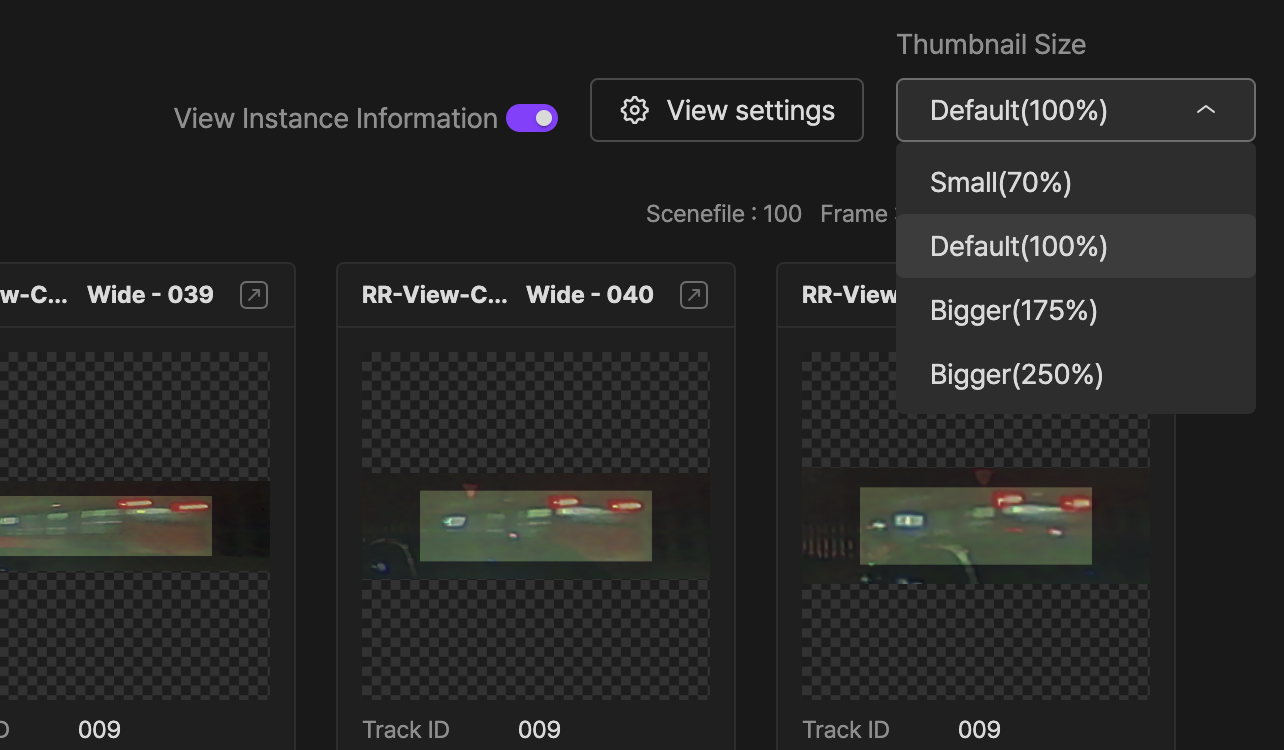The width and height of the screenshot is (1284, 750).
Task: Click RR-View-C... name on Wide - 040 card
Action: click(435, 295)
